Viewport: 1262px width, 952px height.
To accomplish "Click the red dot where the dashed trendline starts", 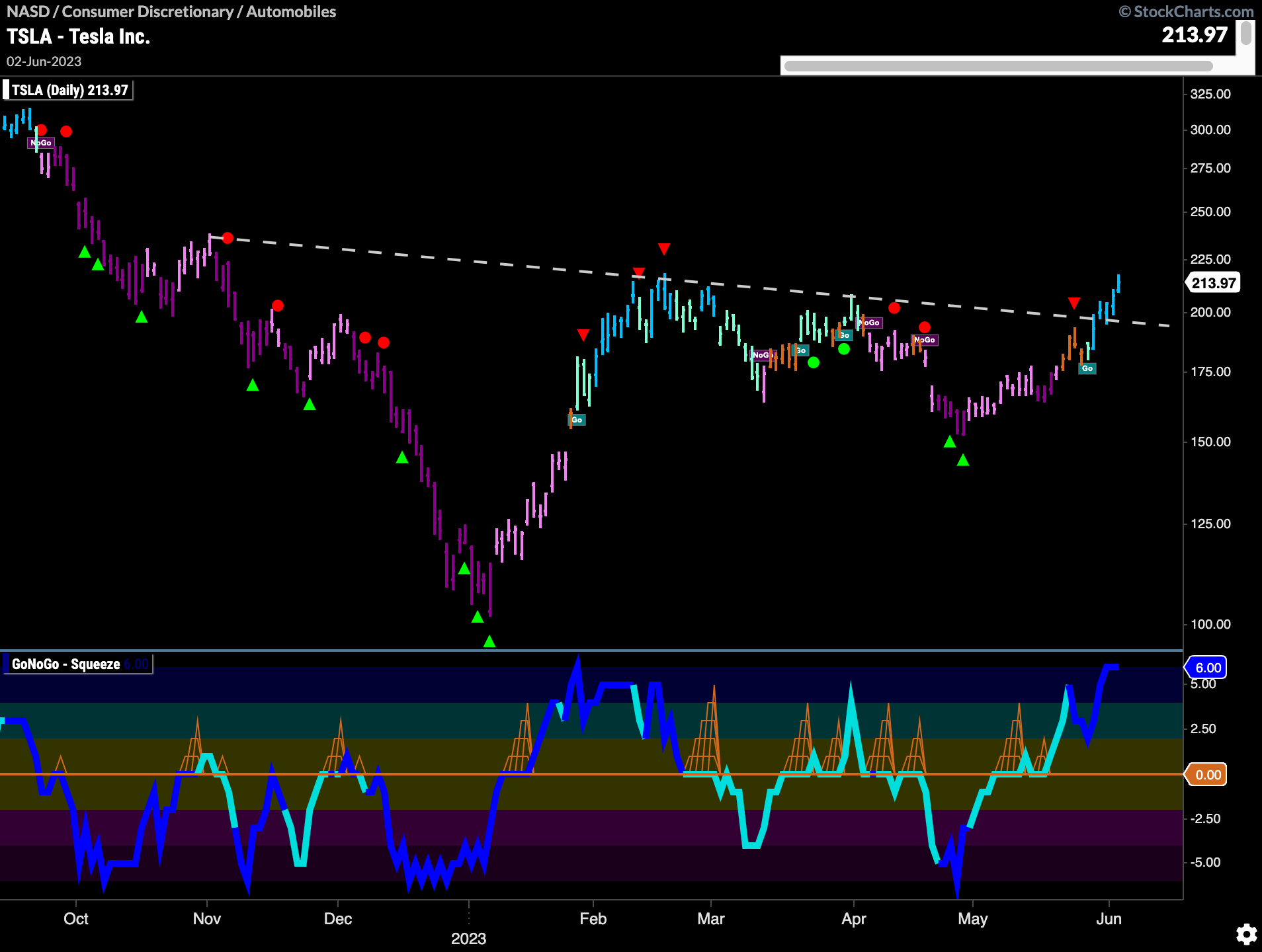I will (228, 238).
